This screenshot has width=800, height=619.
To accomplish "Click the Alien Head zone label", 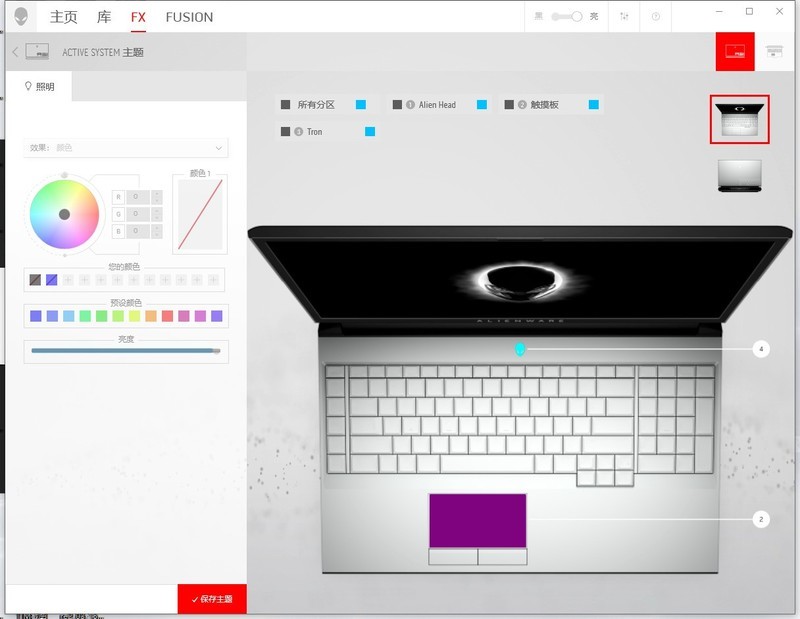I will (x=437, y=105).
